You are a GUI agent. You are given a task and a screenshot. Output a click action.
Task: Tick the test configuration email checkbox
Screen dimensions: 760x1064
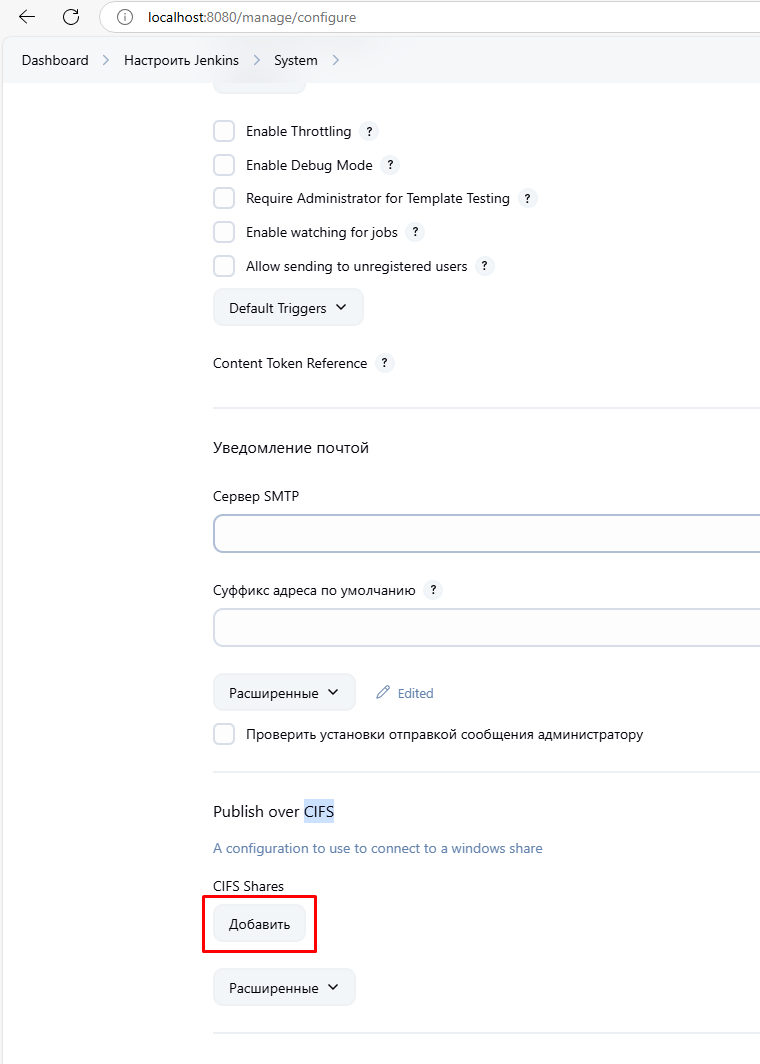224,734
